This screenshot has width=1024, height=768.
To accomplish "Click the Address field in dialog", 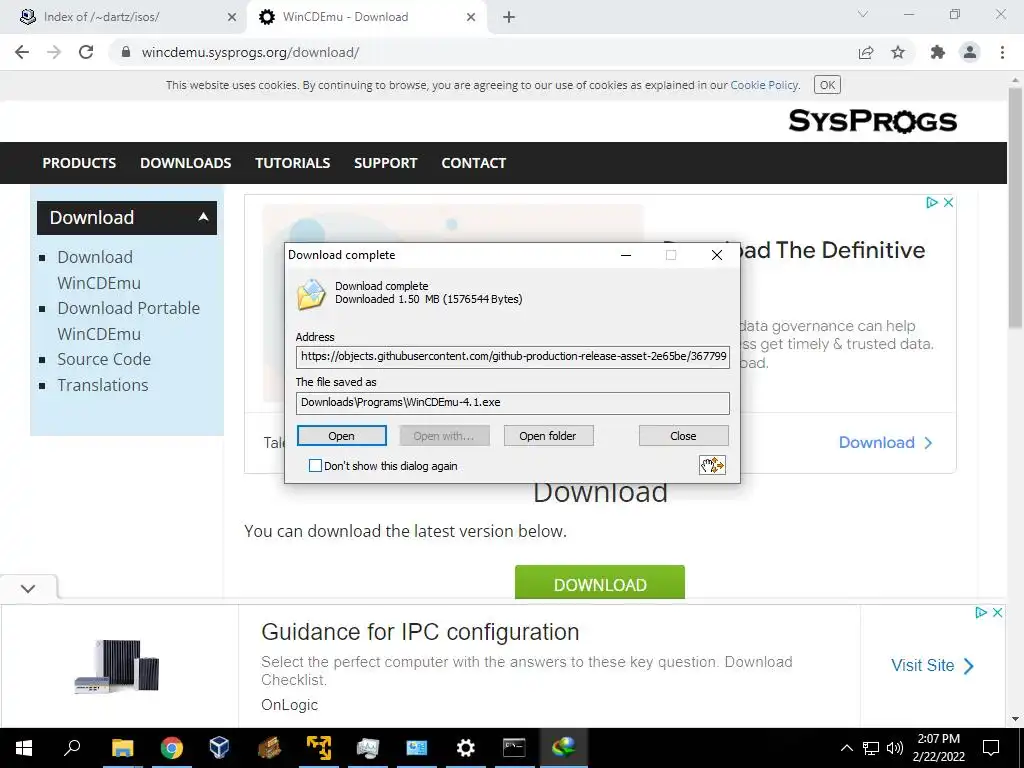I will click(513, 357).
